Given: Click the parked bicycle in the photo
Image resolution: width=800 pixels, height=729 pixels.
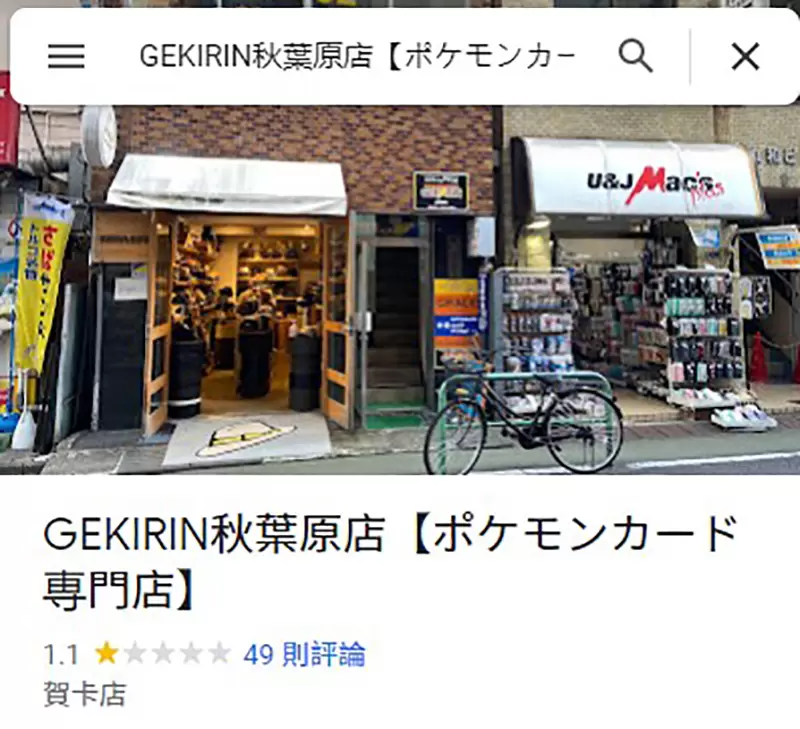Looking at the screenshot, I should tap(523, 414).
